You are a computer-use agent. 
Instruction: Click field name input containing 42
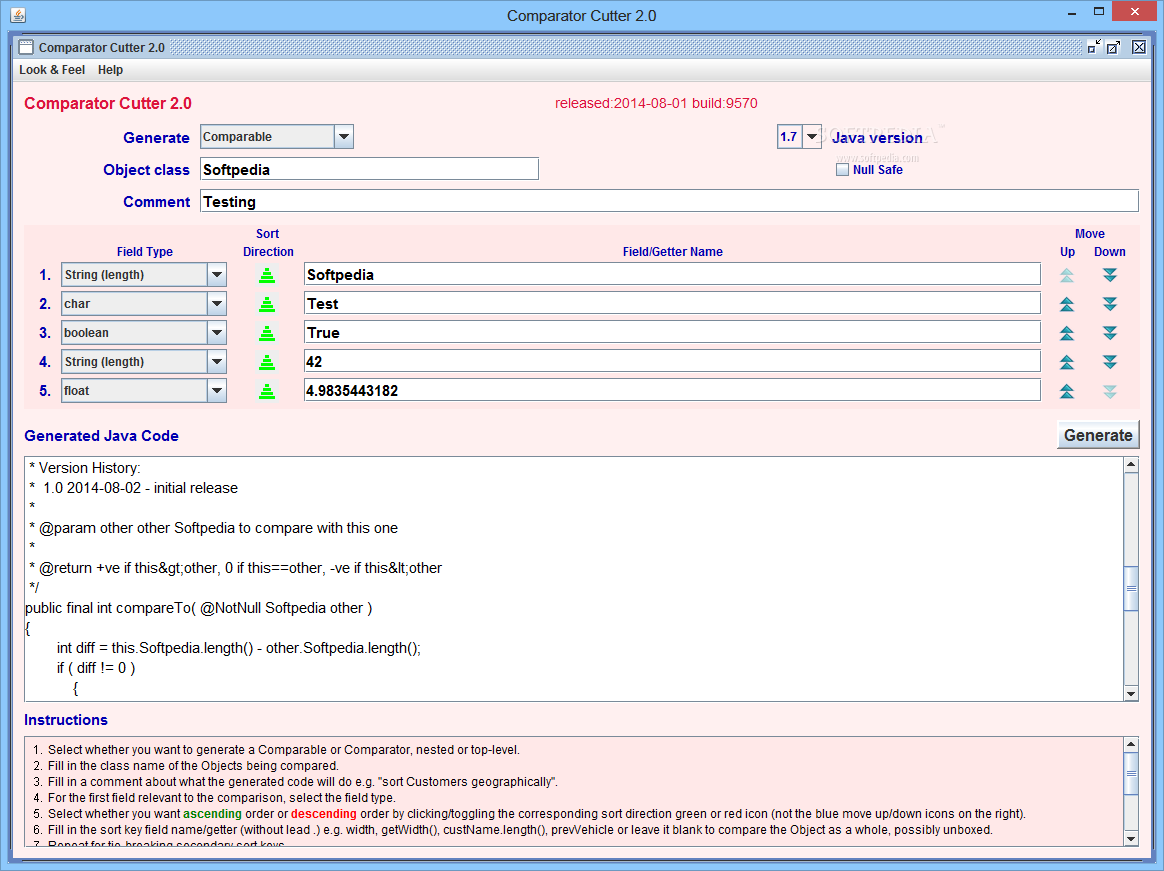coord(672,362)
